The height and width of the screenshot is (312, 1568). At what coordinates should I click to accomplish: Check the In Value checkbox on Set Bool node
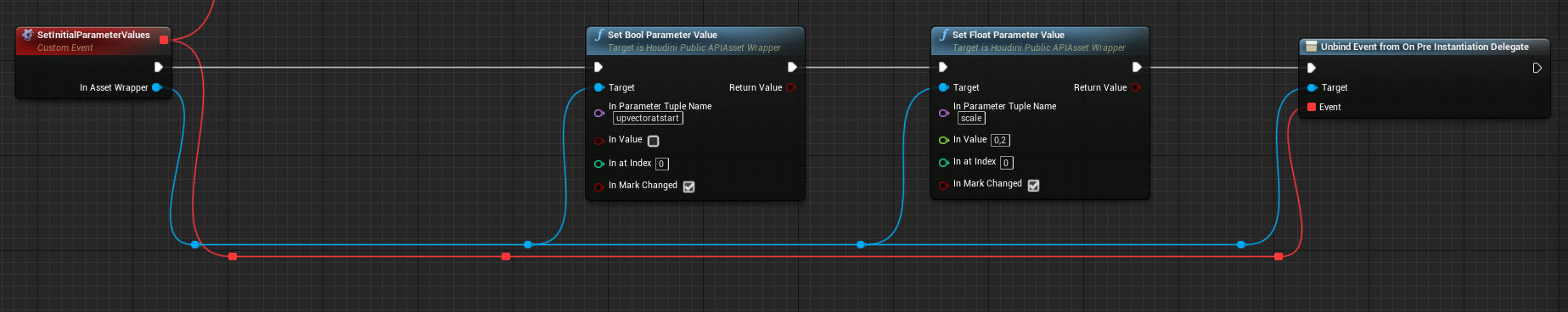(653, 141)
